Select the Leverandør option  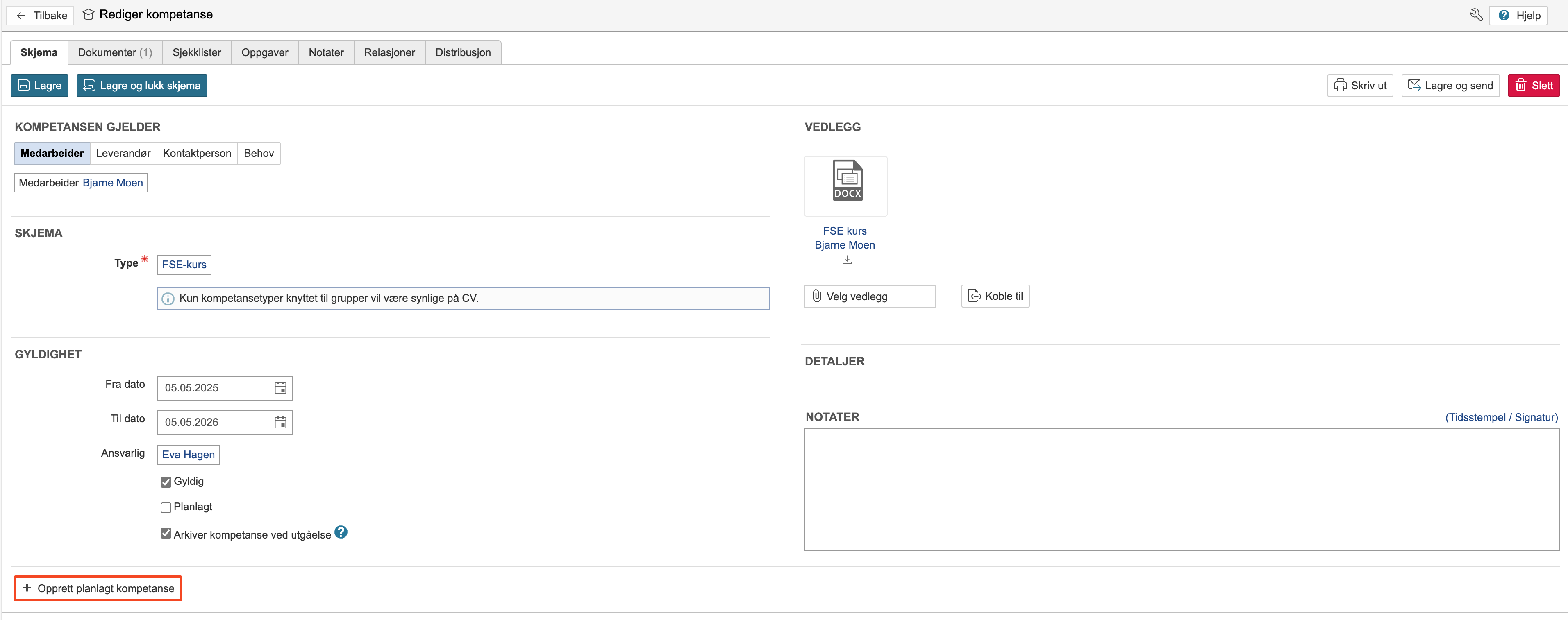point(123,153)
